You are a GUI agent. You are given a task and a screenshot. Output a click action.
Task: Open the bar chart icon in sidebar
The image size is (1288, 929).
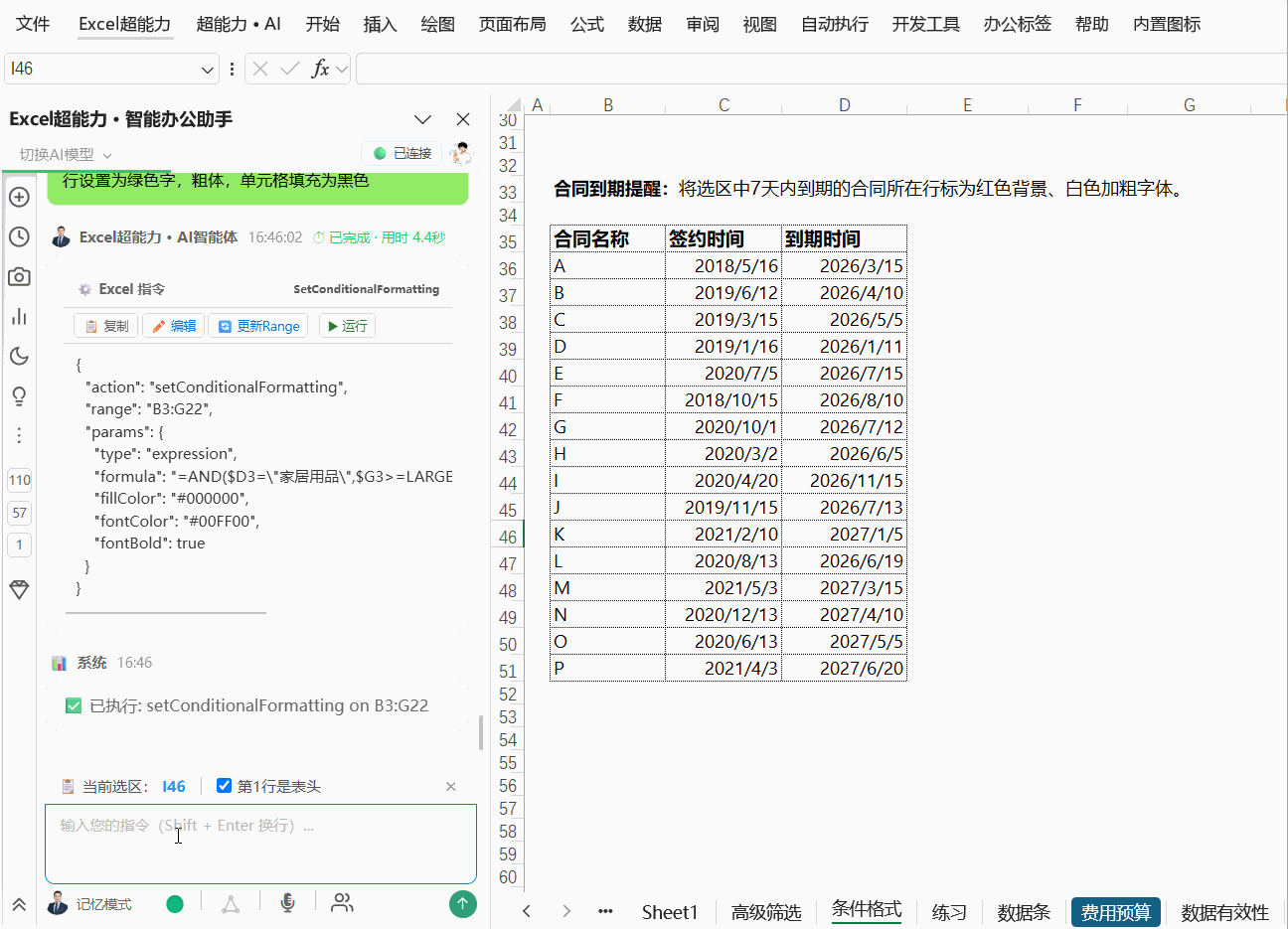19,317
